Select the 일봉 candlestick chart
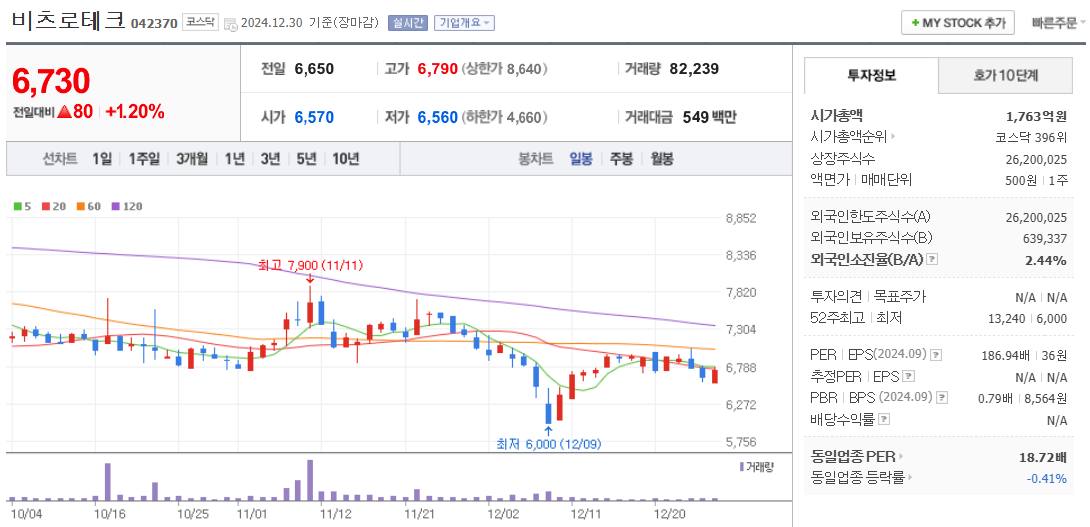1090x527 pixels. click(581, 159)
